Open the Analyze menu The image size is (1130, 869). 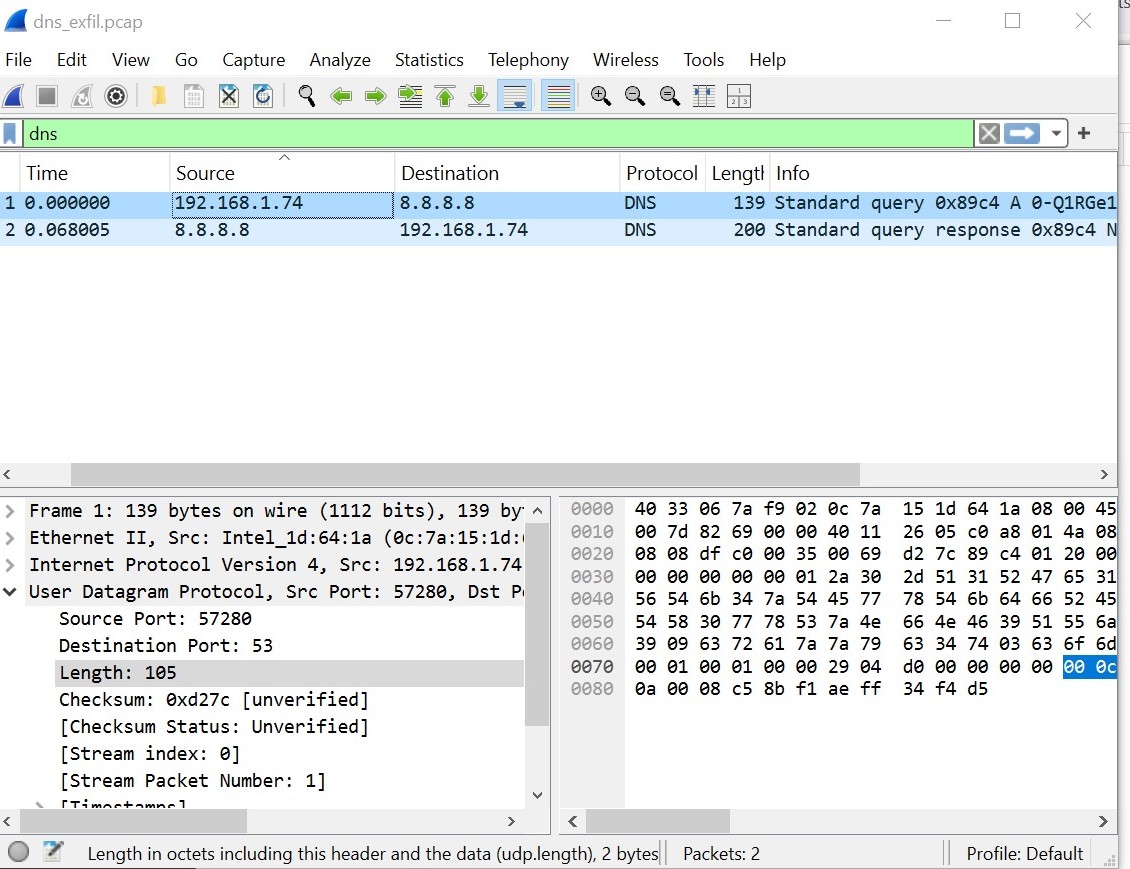click(340, 60)
